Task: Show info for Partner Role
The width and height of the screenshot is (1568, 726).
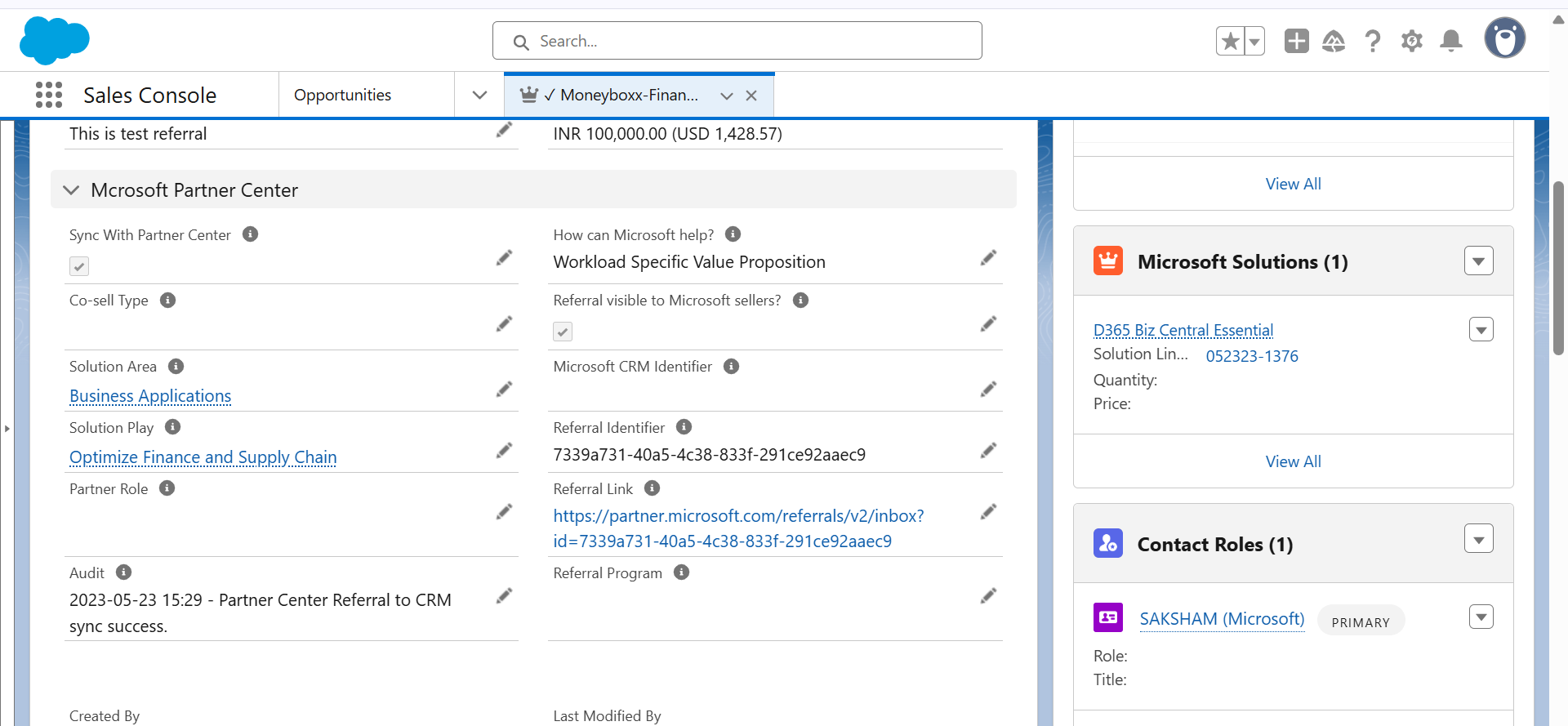Action: 167,488
